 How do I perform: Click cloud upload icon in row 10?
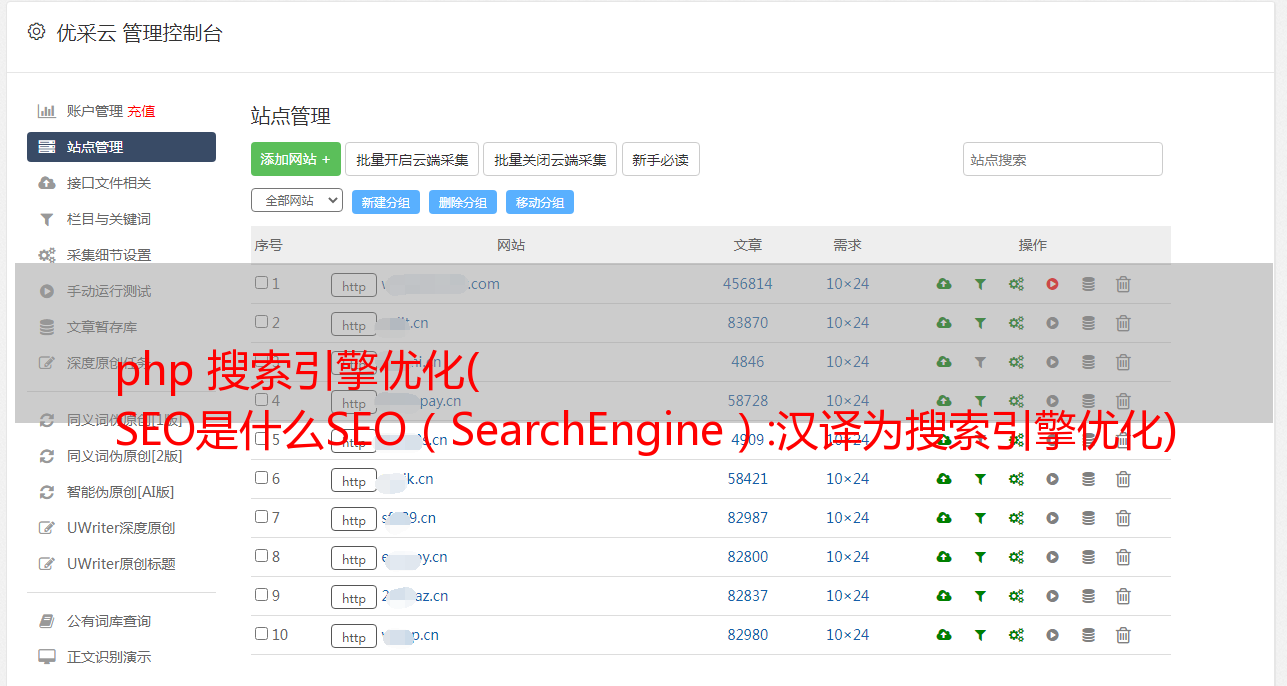[x=944, y=635]
